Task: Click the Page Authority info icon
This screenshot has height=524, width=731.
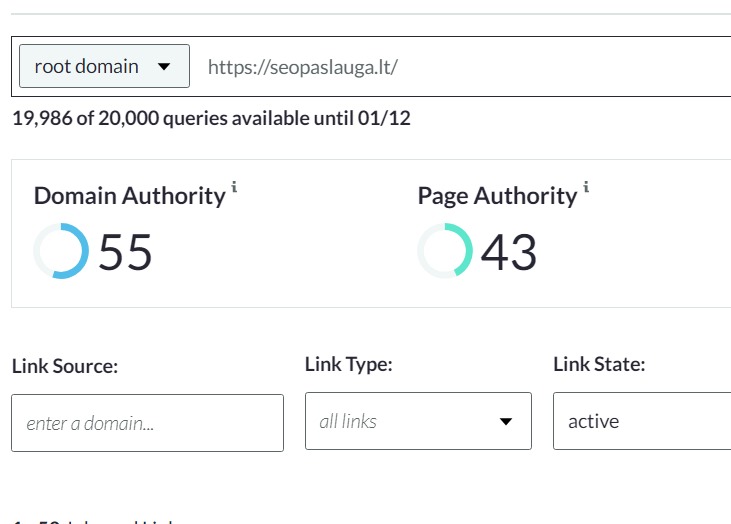Action: coord(586,186)
